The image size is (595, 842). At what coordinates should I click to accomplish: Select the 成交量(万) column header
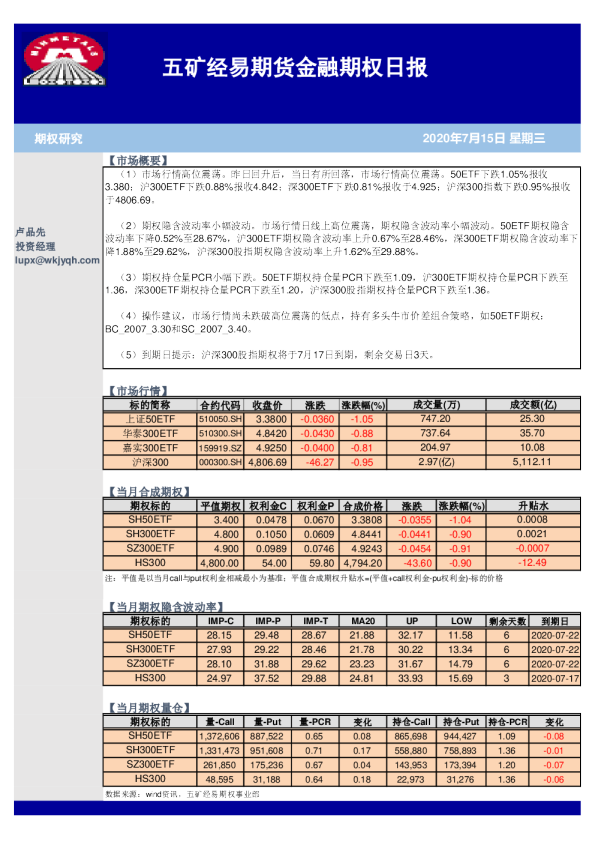(x=436, y=405)
